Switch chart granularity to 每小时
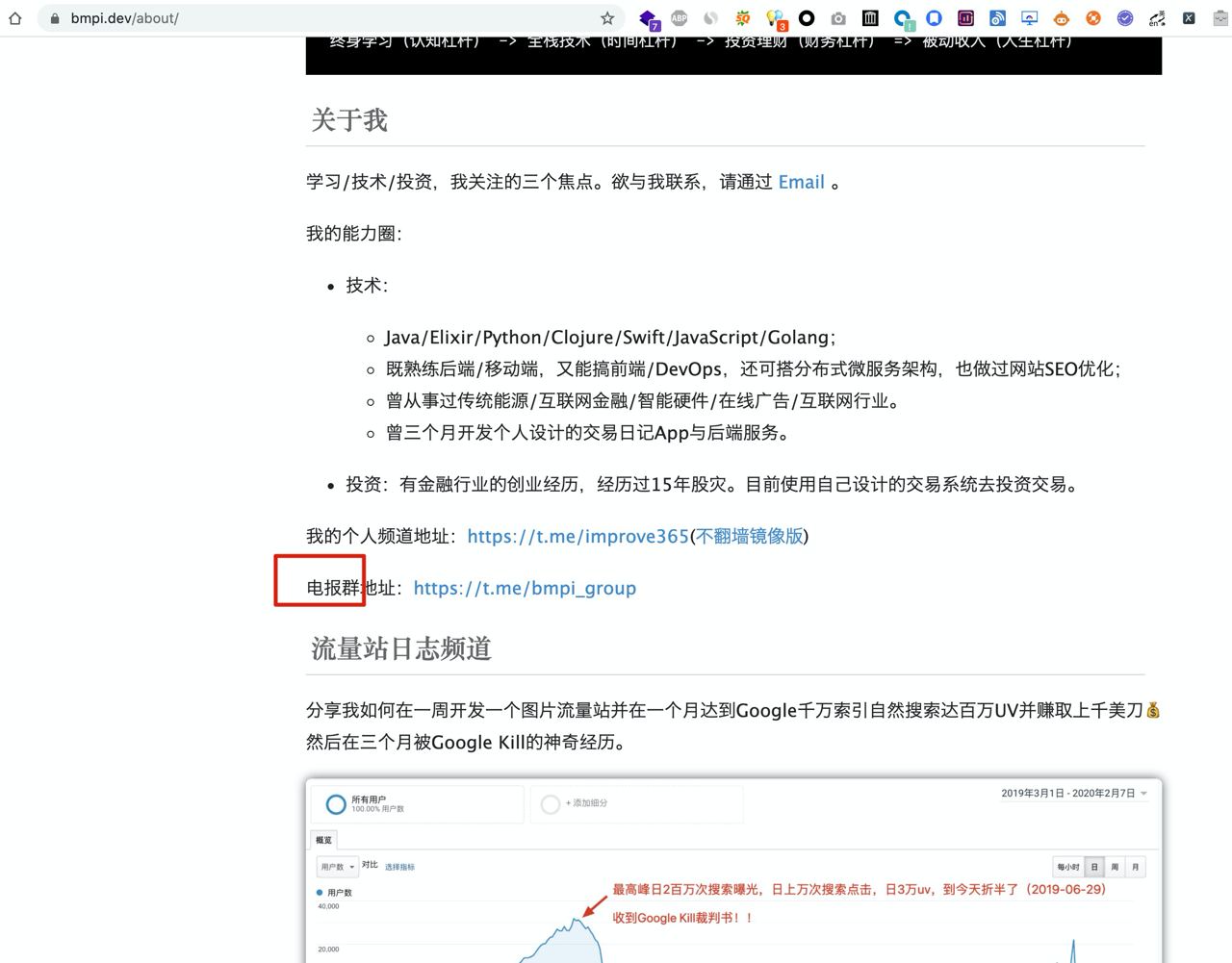Image resolution: width=1232 pixels, height=963 pixels. coord(1068,867)
